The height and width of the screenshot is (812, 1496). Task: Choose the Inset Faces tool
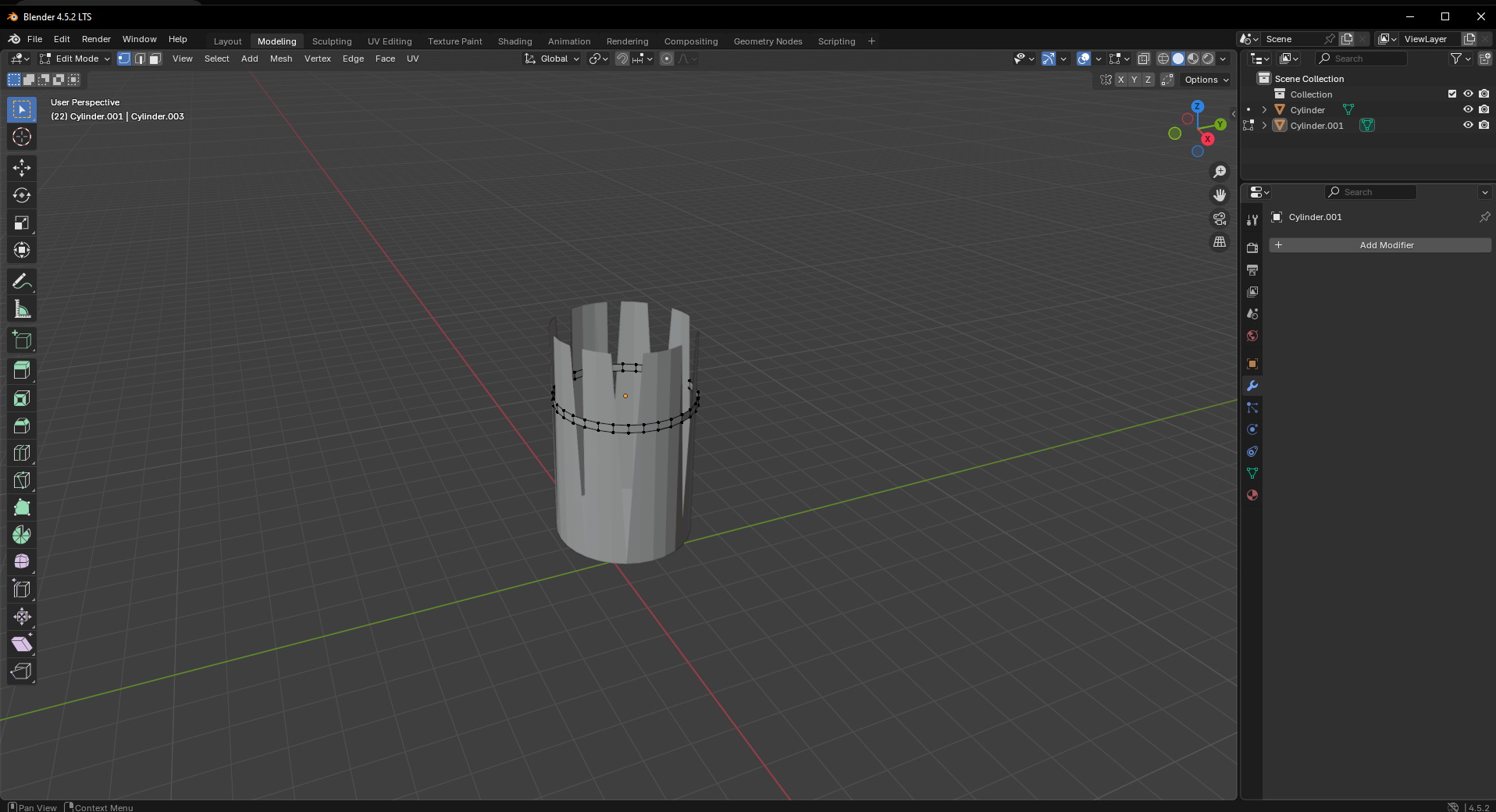pyautogui.click(x=22, y=398)
